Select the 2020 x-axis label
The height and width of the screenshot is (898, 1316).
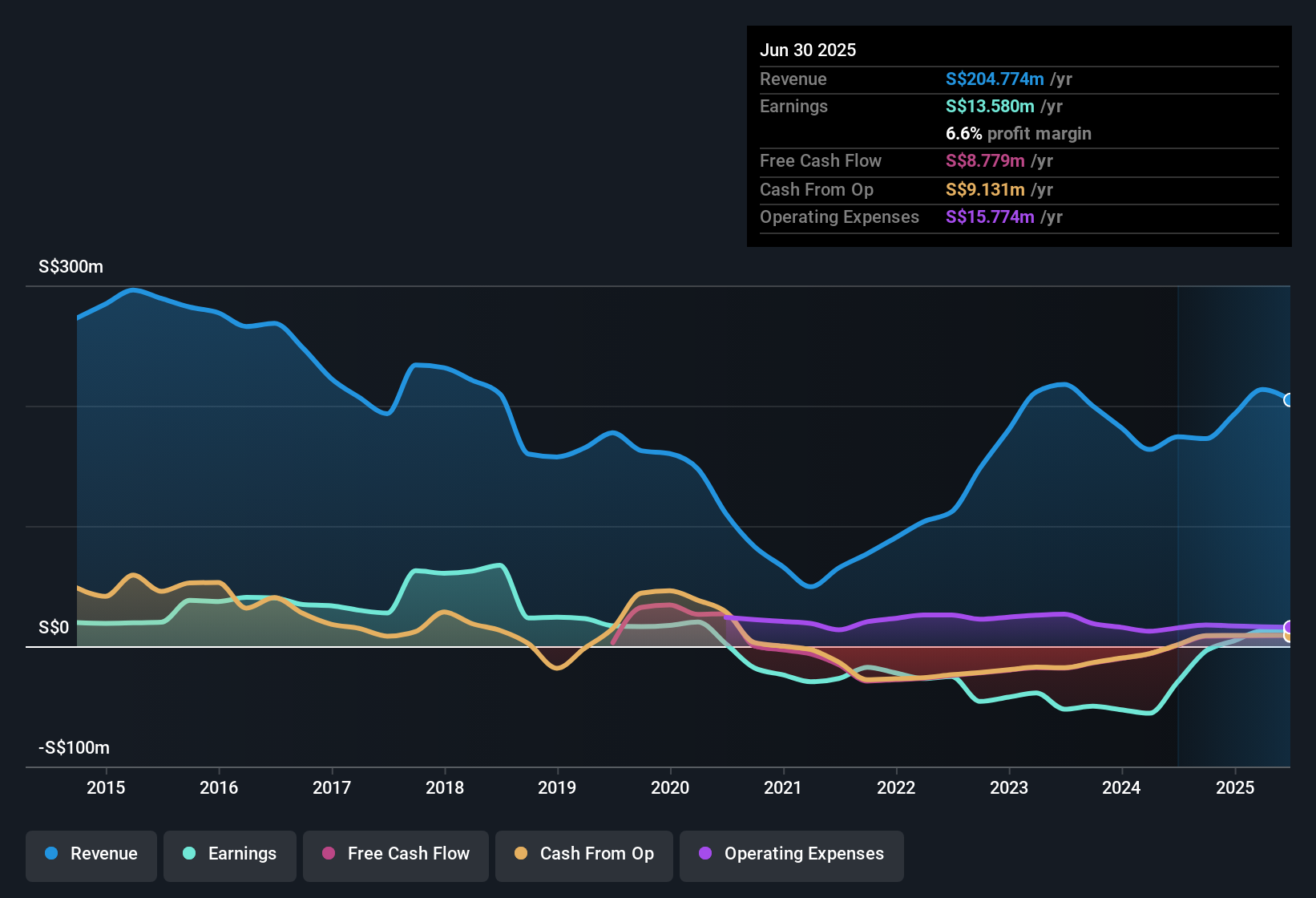point(670,787)
